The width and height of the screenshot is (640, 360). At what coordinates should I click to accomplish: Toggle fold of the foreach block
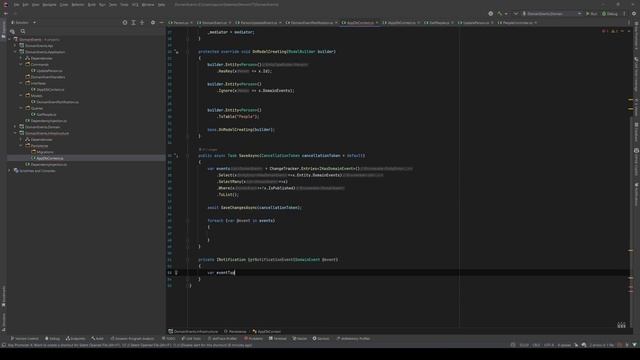pyautogui.click(x=188, y=220)
